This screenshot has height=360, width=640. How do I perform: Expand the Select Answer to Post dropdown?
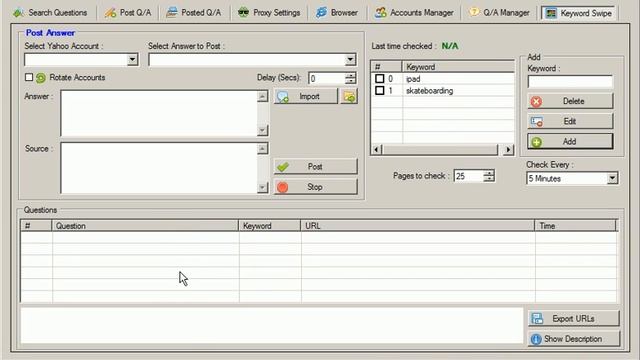pos(350,60)
